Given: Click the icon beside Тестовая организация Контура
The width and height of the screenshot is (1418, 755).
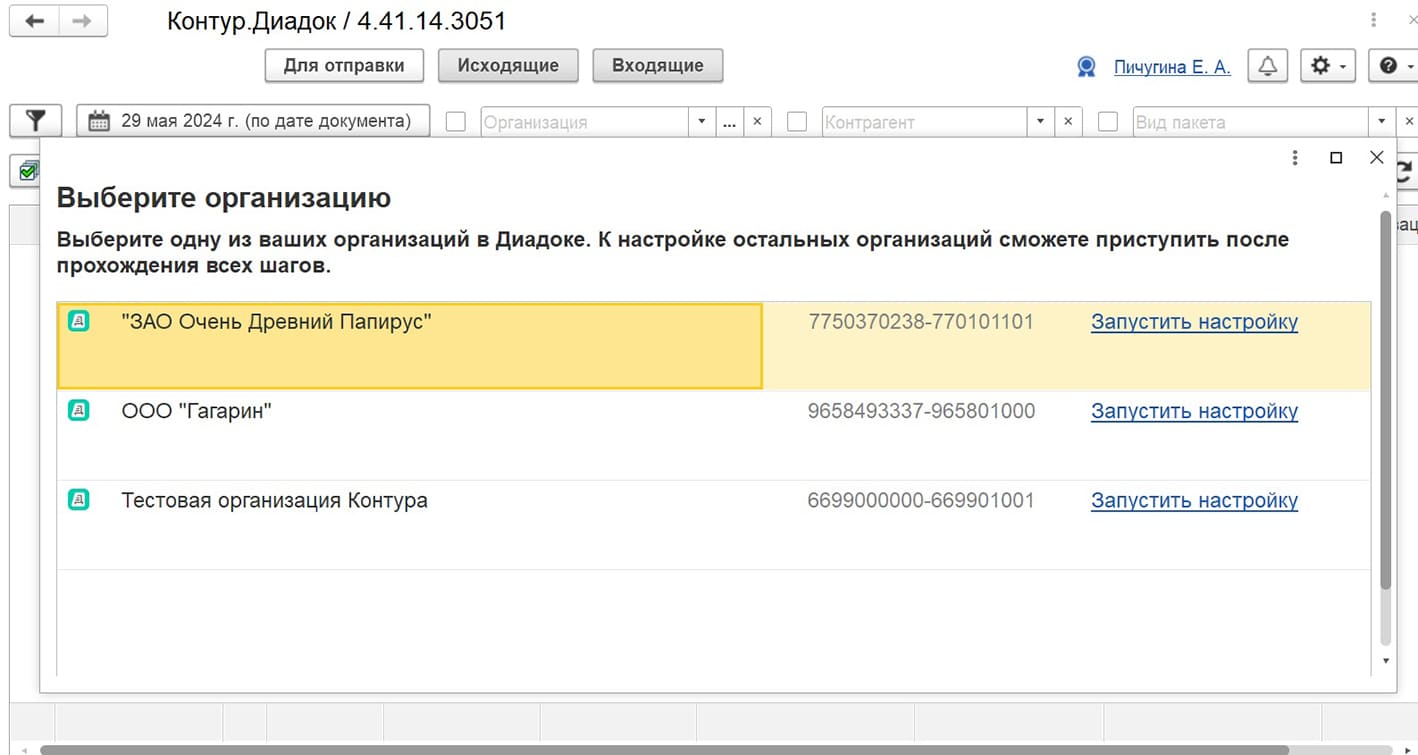Looking at the screenshot, I should pos(79,499).
